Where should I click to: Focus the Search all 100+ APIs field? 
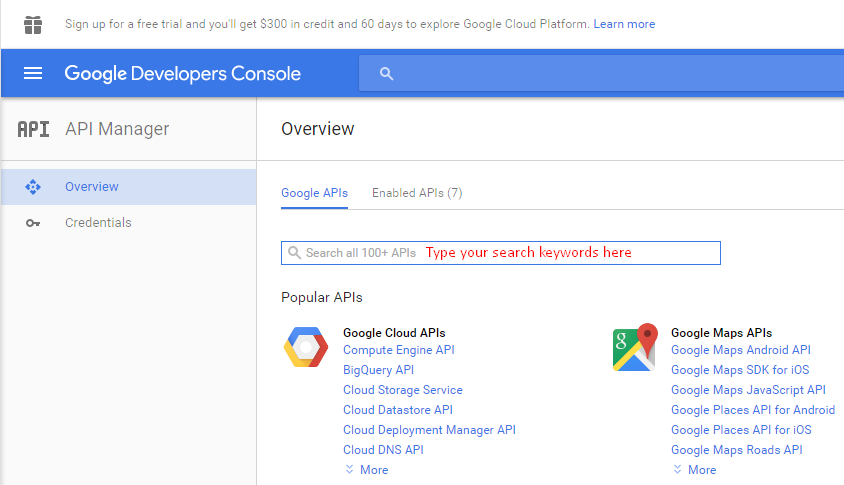coord(501,253)
